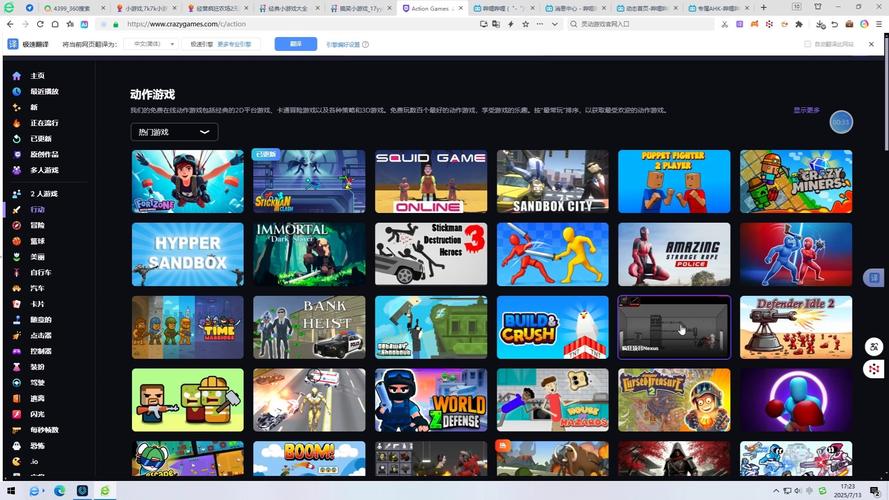The width and height of the screenshot is (889, 500).
Task: Choose the 汽车 car category icon
Action: (17, 288)
